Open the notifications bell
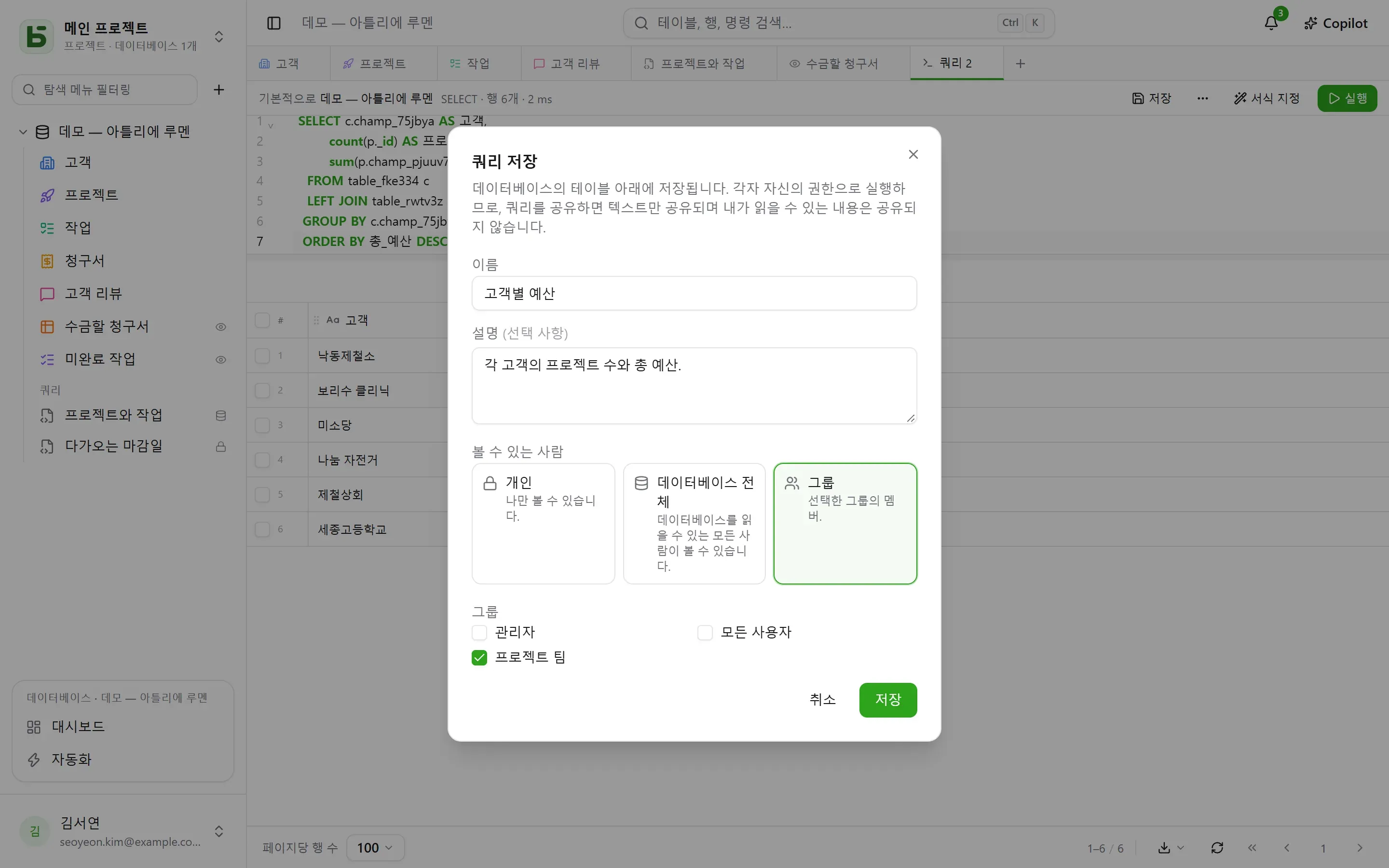 (1271, 23)
